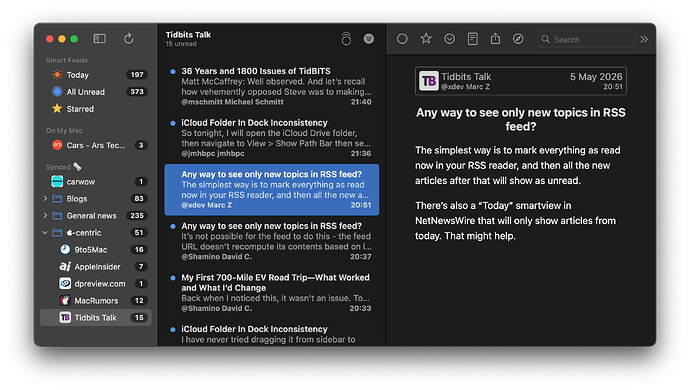This screenshot has width=690, height=390.
Task: Open the Share menu icon
Action: tap(495, 39)
